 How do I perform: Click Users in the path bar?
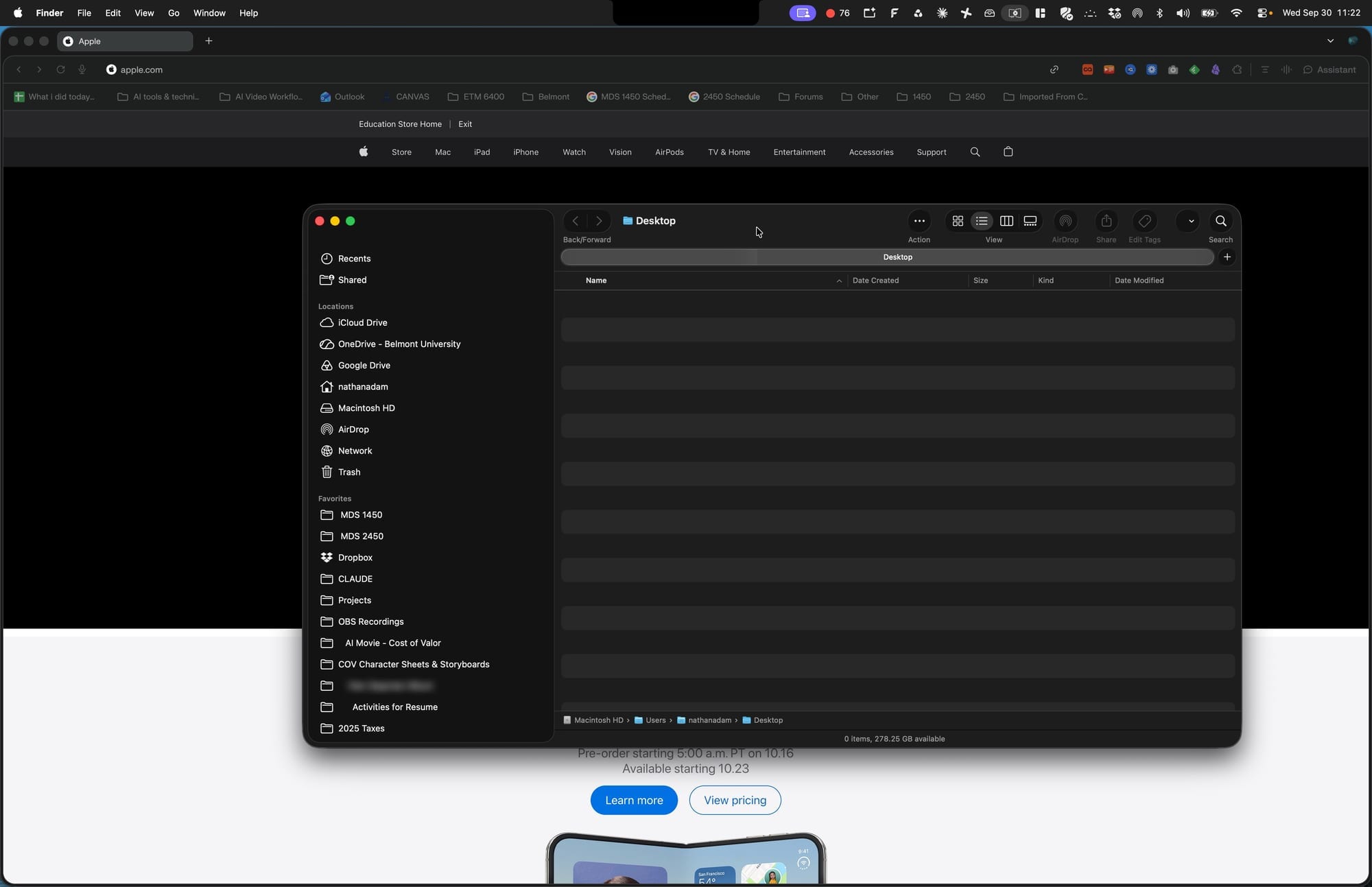click(650, 720)
